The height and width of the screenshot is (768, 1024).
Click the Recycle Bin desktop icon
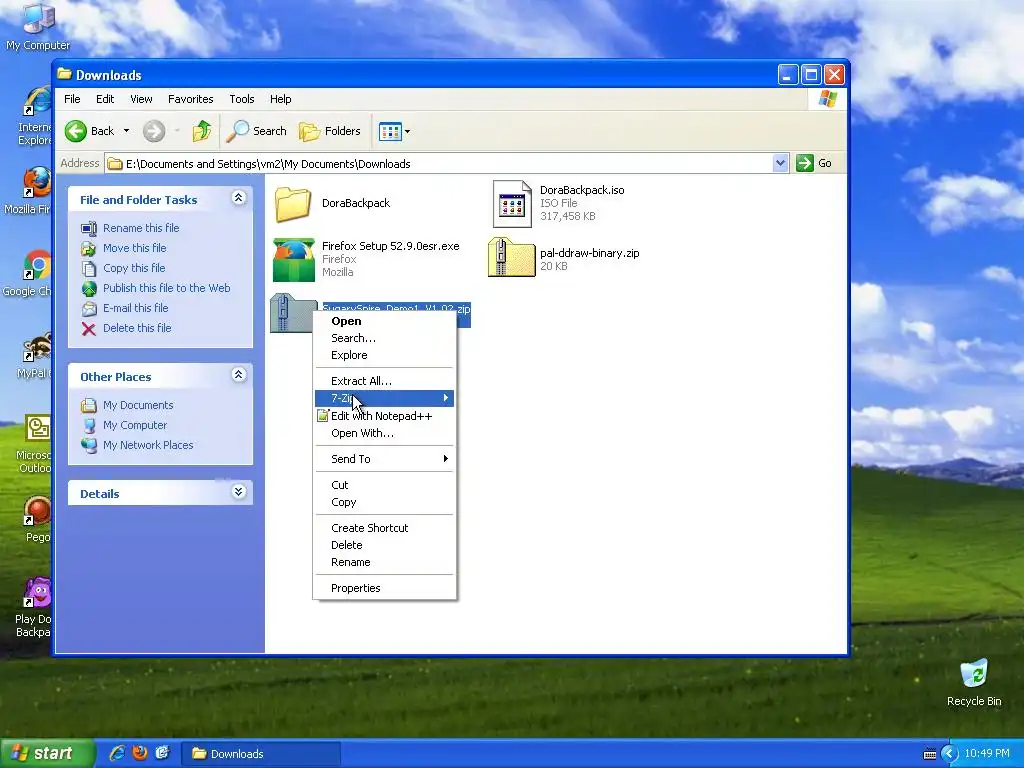point(974,674)
